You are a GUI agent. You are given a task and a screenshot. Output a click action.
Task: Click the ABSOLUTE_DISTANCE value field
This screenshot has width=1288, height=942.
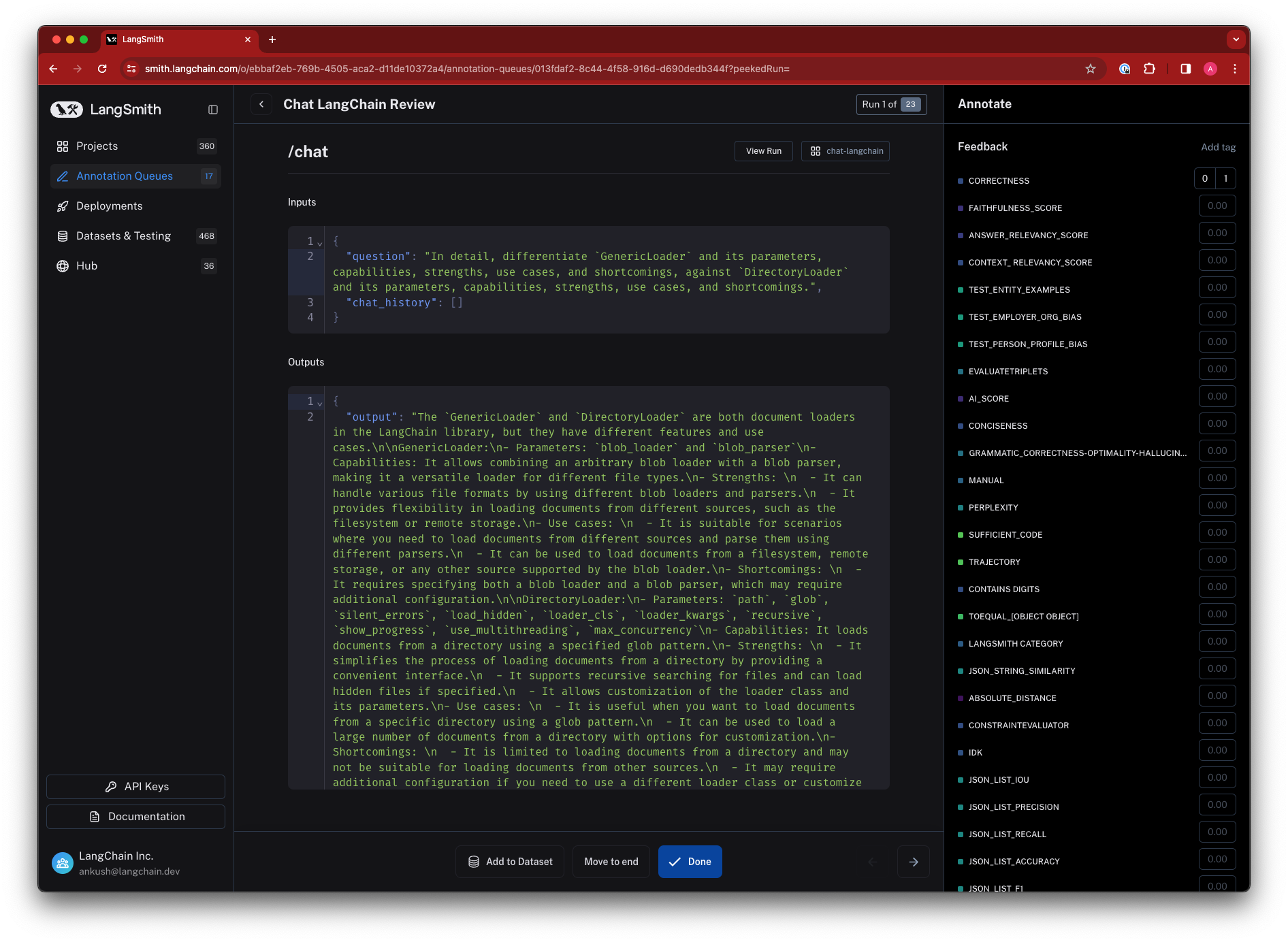(1217, 696)
